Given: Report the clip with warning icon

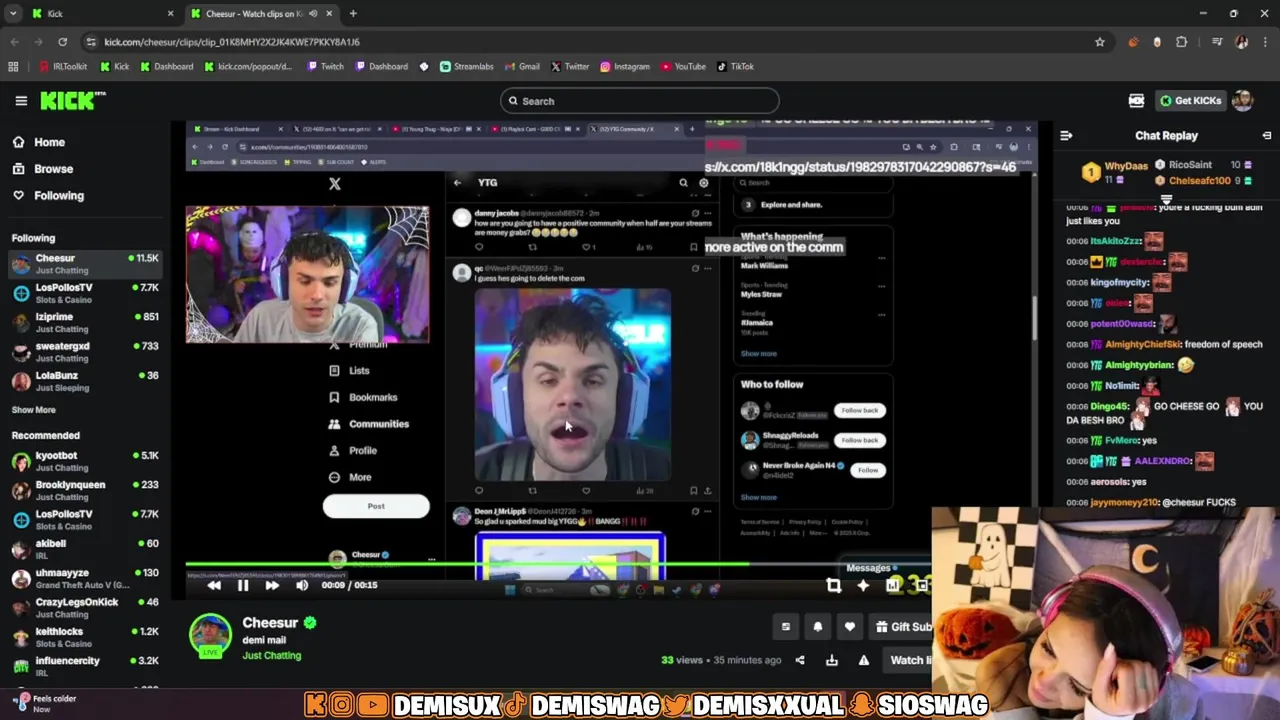Looking at the screenshot, I should [864, 660].
